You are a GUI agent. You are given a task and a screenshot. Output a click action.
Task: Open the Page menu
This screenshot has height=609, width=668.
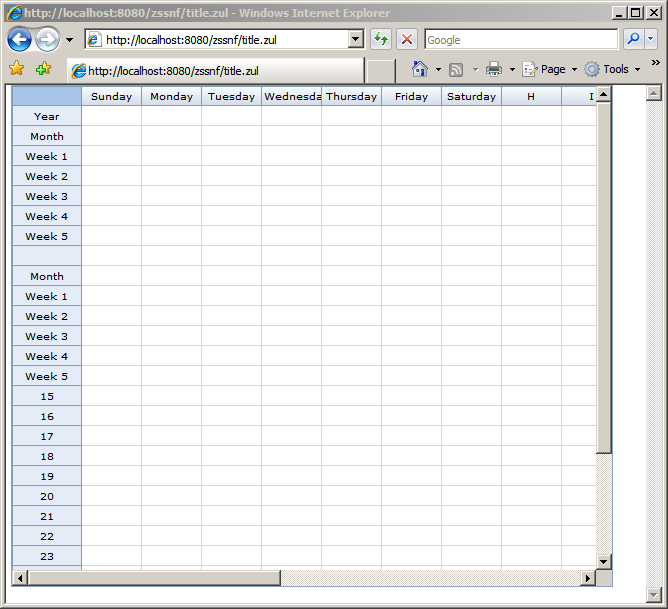[550, 69]
